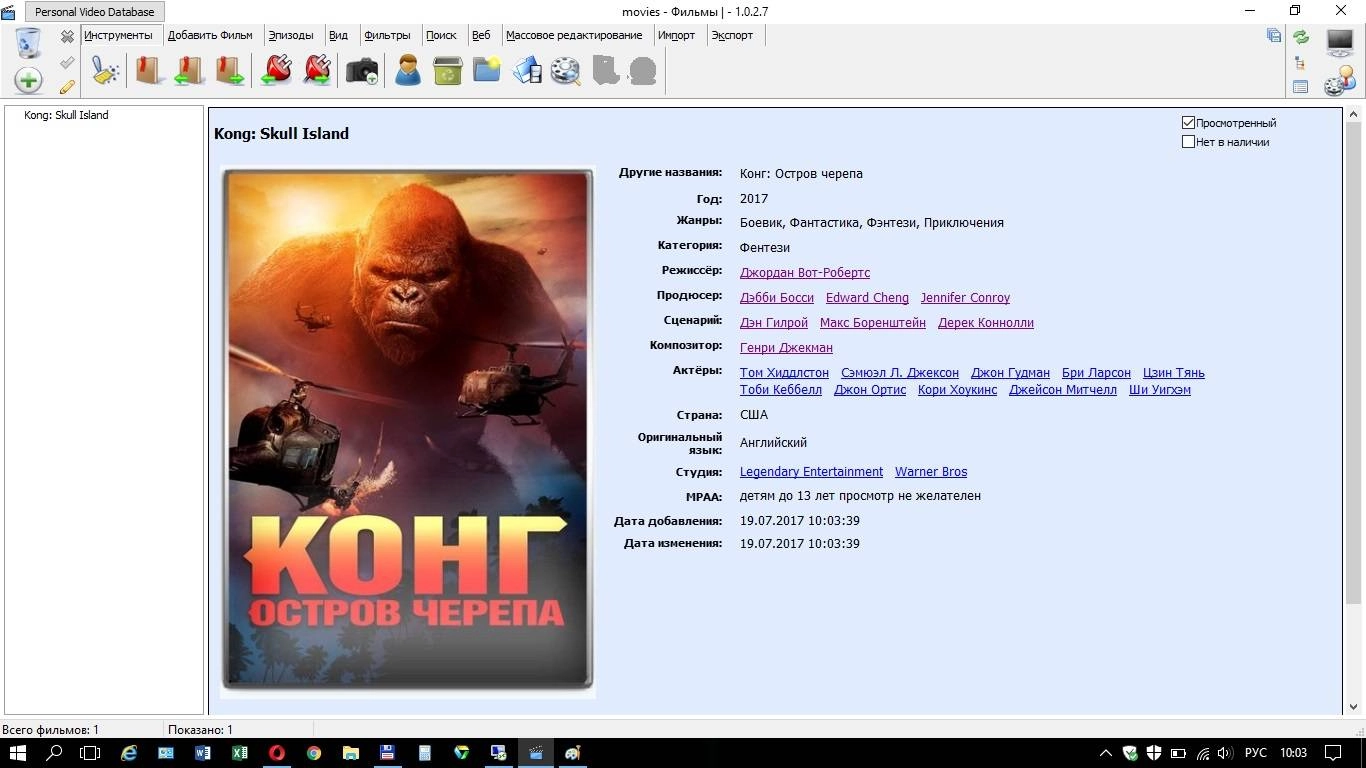
Task: Open director link Джордан Вот-Робертс
Action: [805, 272]
